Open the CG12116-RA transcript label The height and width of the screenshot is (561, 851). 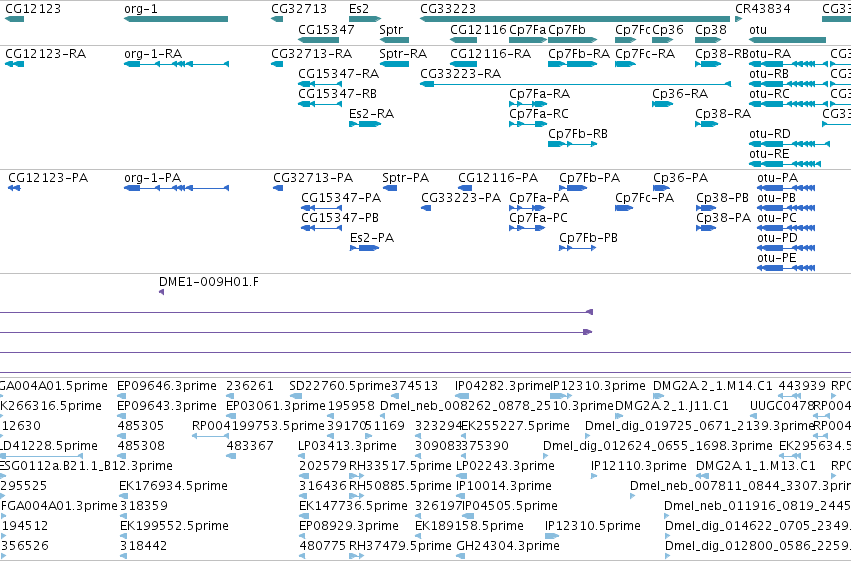491,54
